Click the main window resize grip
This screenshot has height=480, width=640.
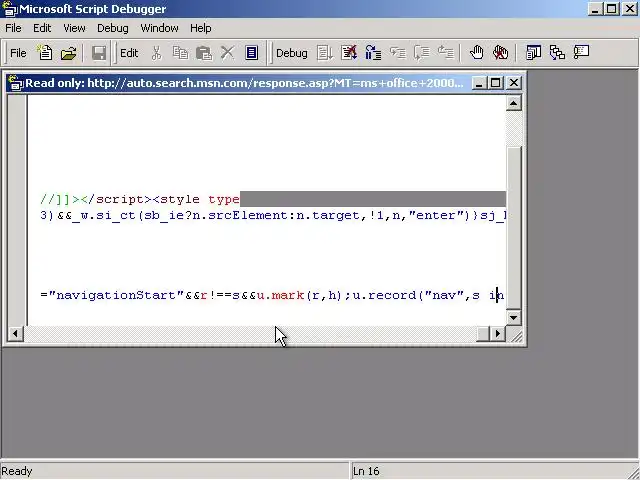[633, 473]
